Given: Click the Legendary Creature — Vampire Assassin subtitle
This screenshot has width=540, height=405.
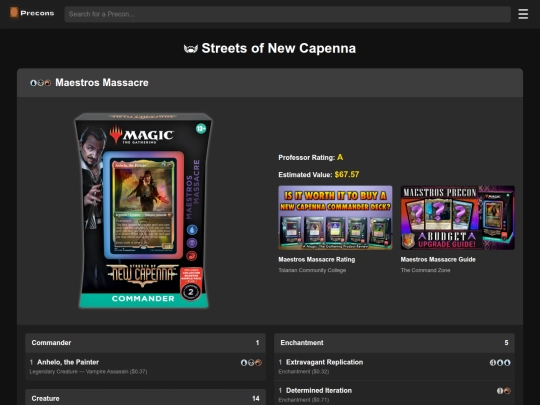Looking at the screenshot, I should [x=88, y=372].
